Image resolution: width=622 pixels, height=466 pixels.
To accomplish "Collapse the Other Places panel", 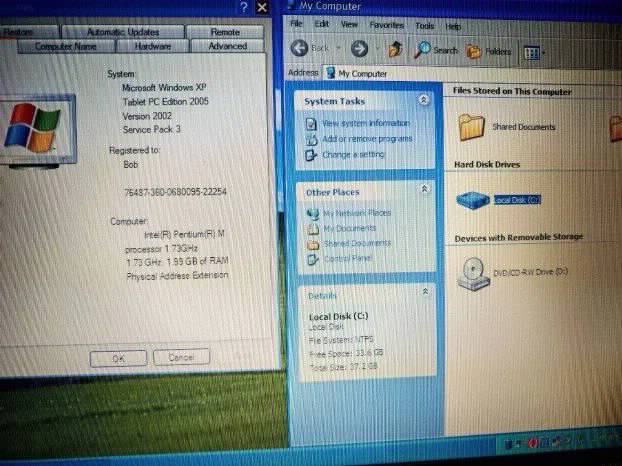I will (x=424, y=188).
